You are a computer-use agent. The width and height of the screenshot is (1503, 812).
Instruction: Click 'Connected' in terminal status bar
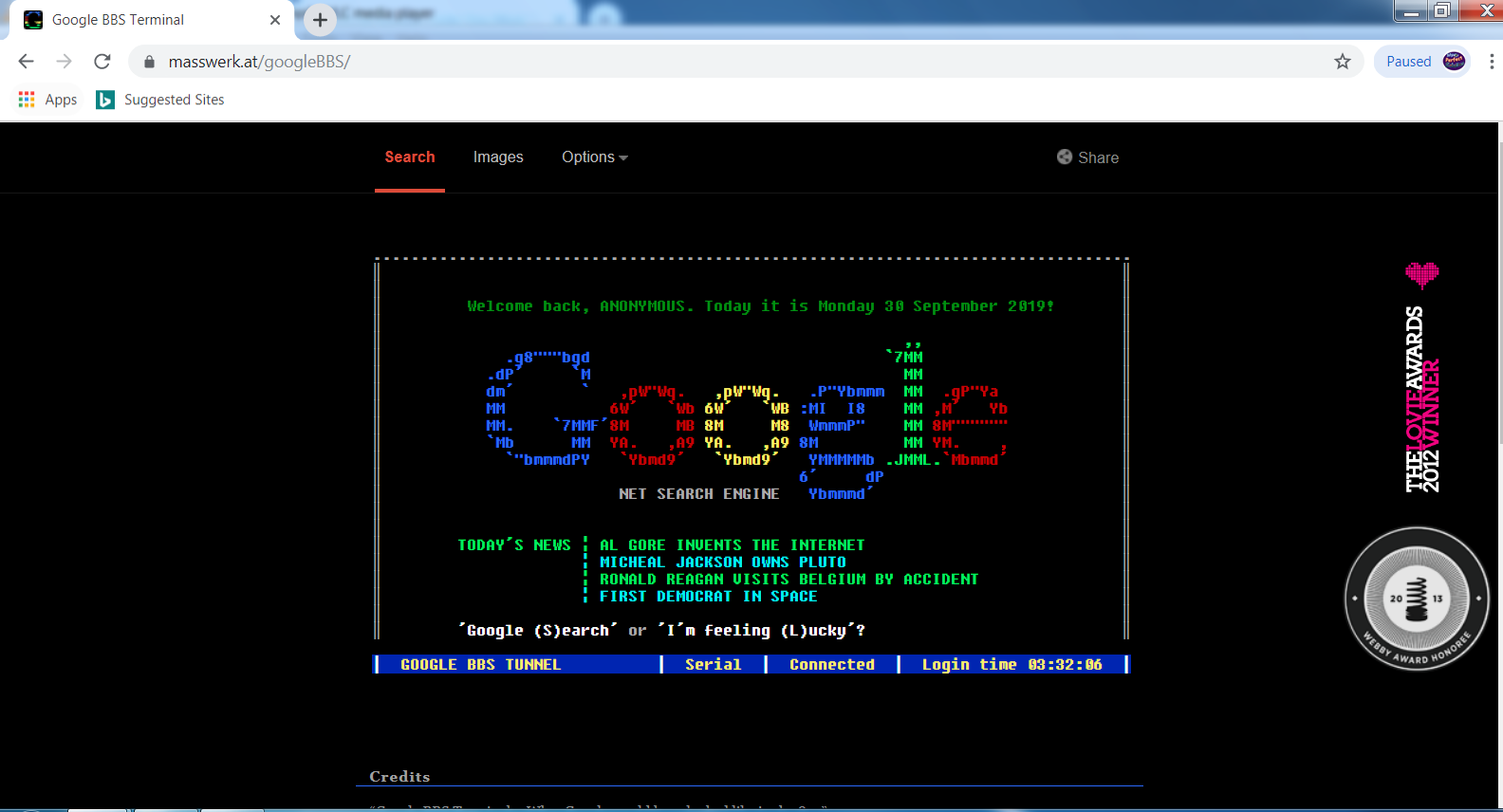[832, 665]
